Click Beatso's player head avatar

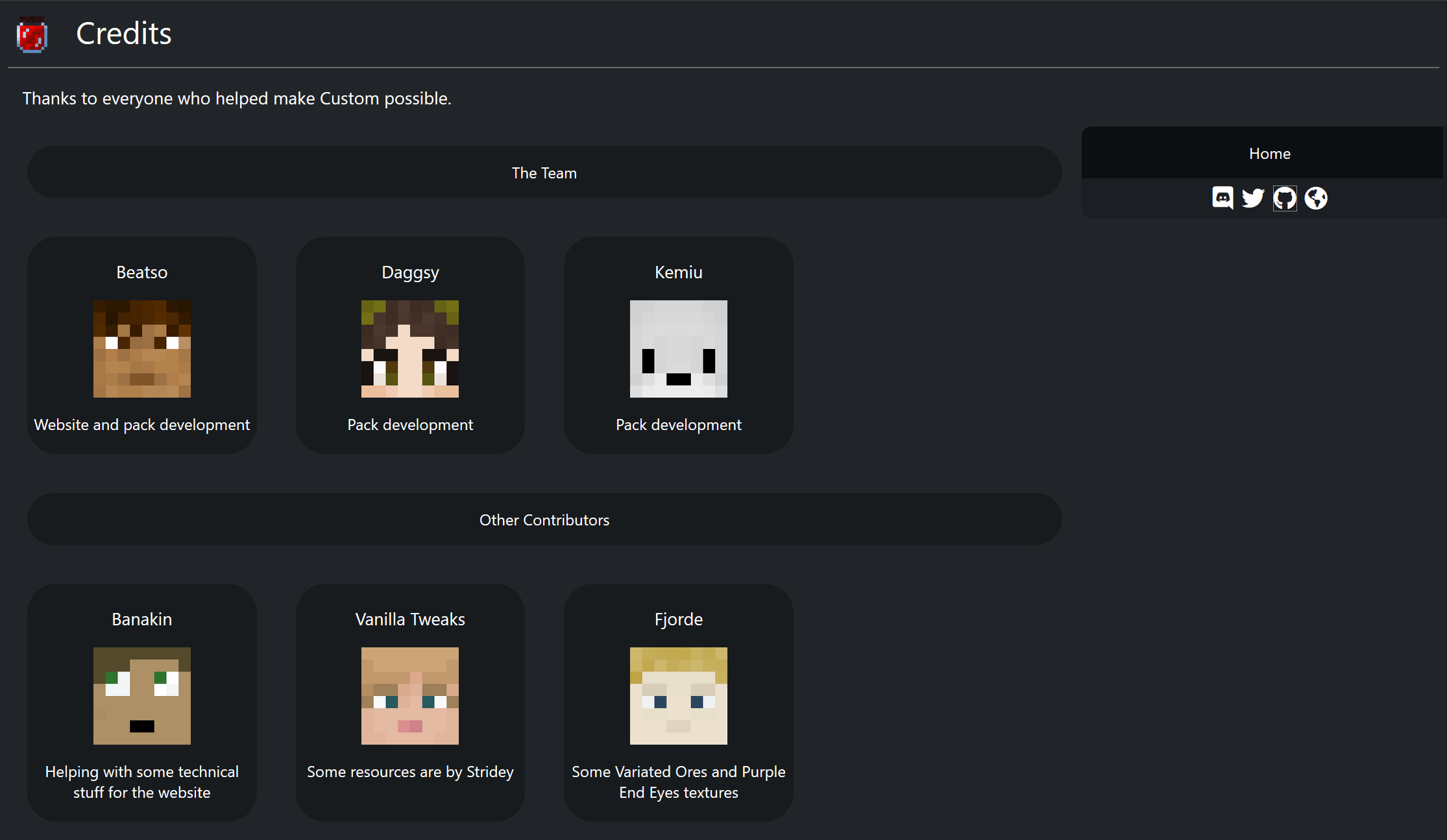[141, 349]
